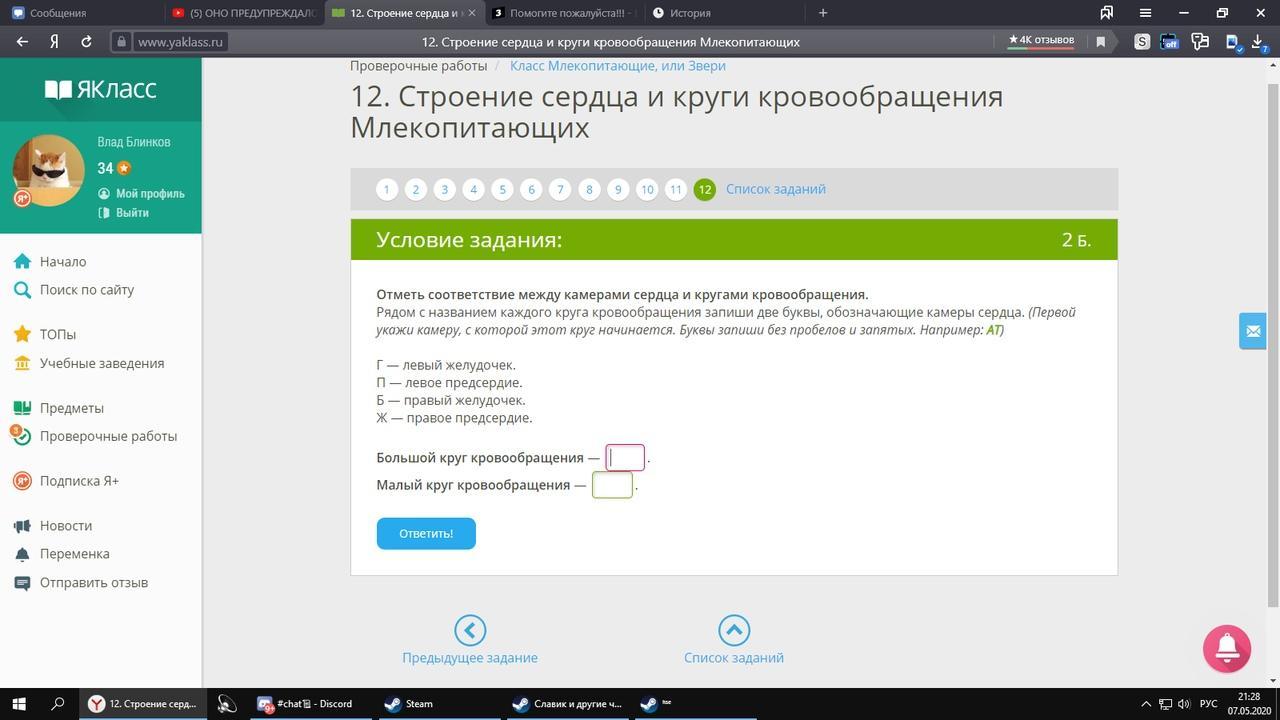Image resolution: width=1280 pixels, height=720 pixels.
Task: Switch to the Помогите пожалуйста tab
Action: coord(563,13)
